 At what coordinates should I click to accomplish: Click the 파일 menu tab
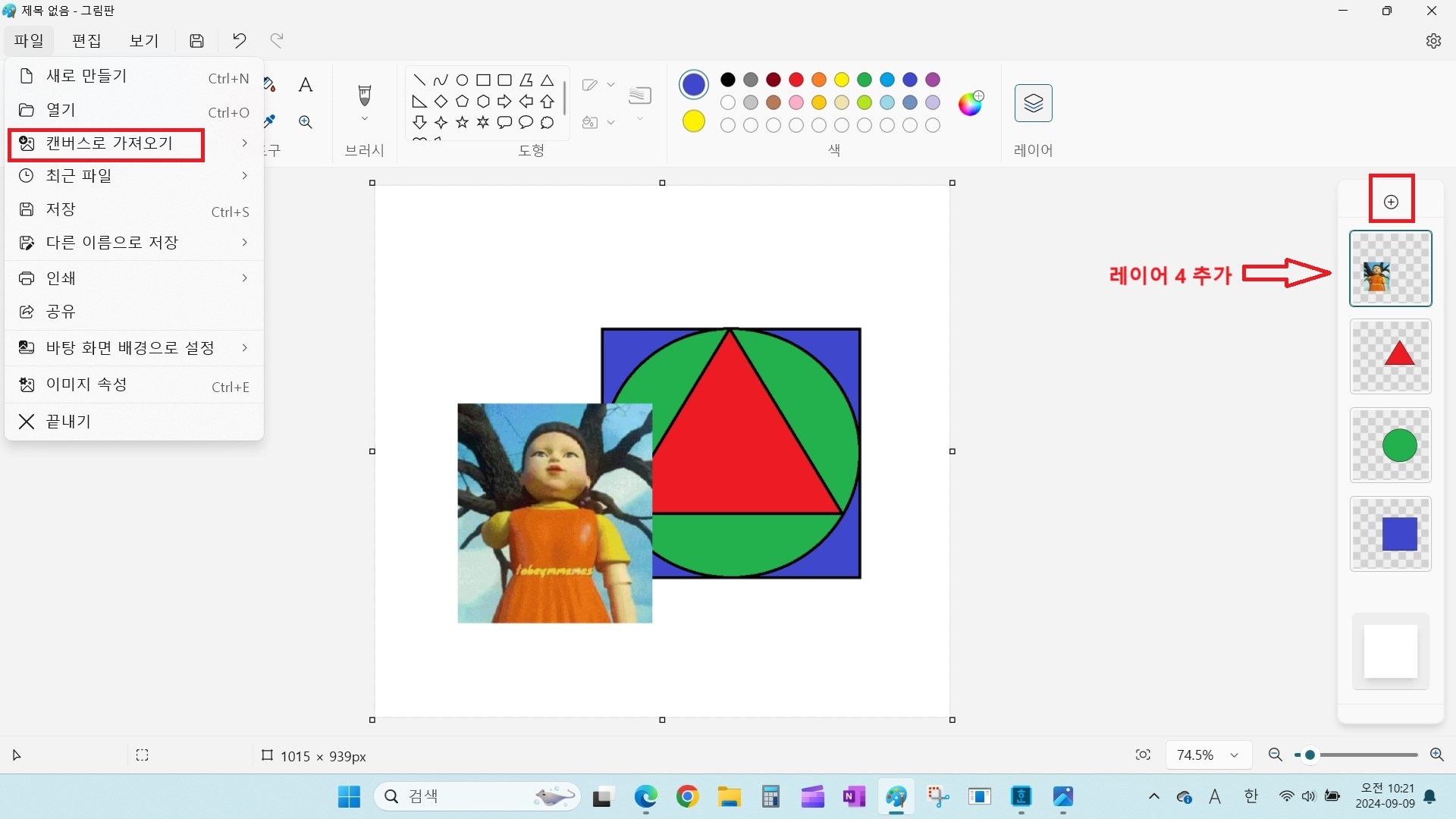click(29, 41)
